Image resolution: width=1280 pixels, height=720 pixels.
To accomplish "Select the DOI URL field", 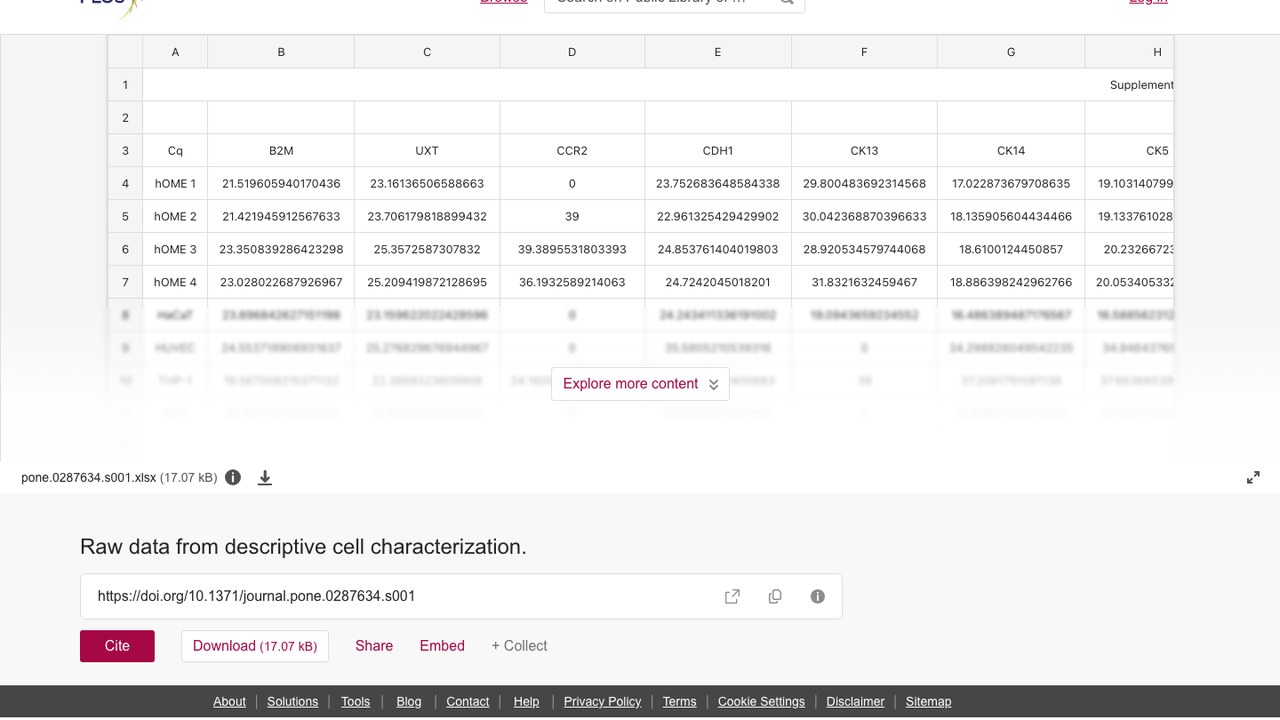I will (x=461, y=596).
